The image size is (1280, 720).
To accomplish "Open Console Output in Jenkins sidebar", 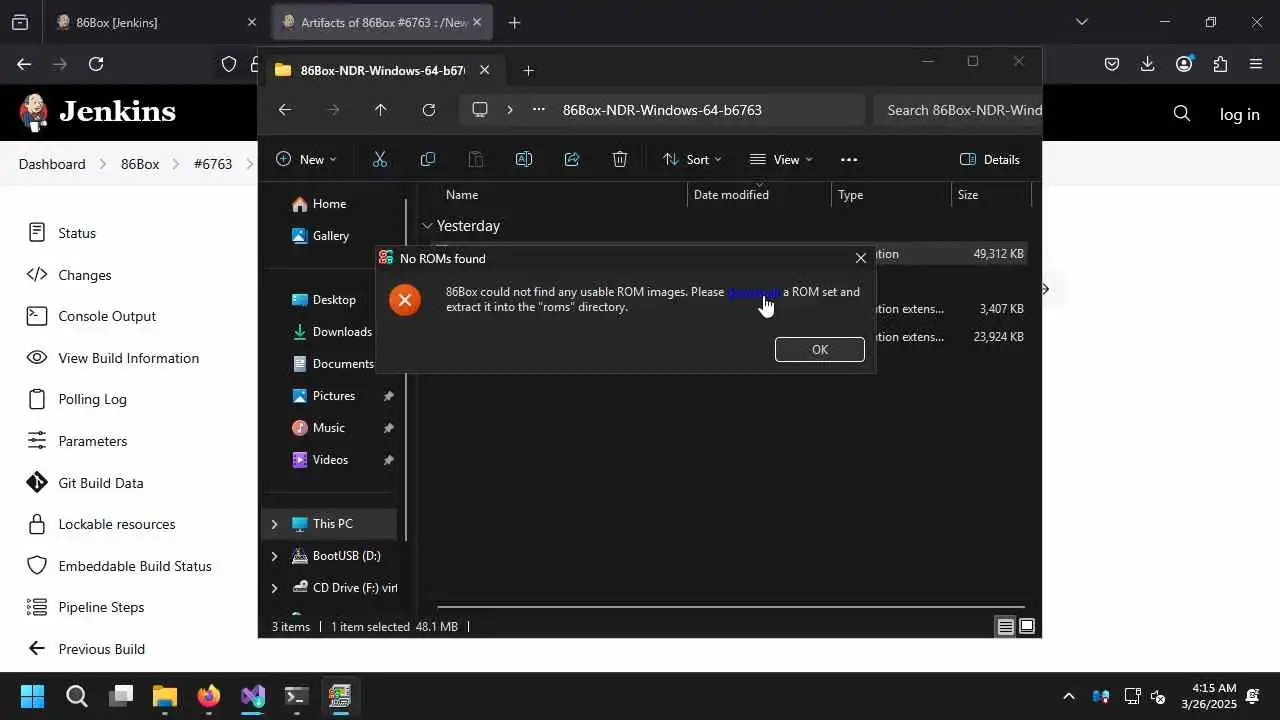I will pyautogui.click(x=107, y=316).
